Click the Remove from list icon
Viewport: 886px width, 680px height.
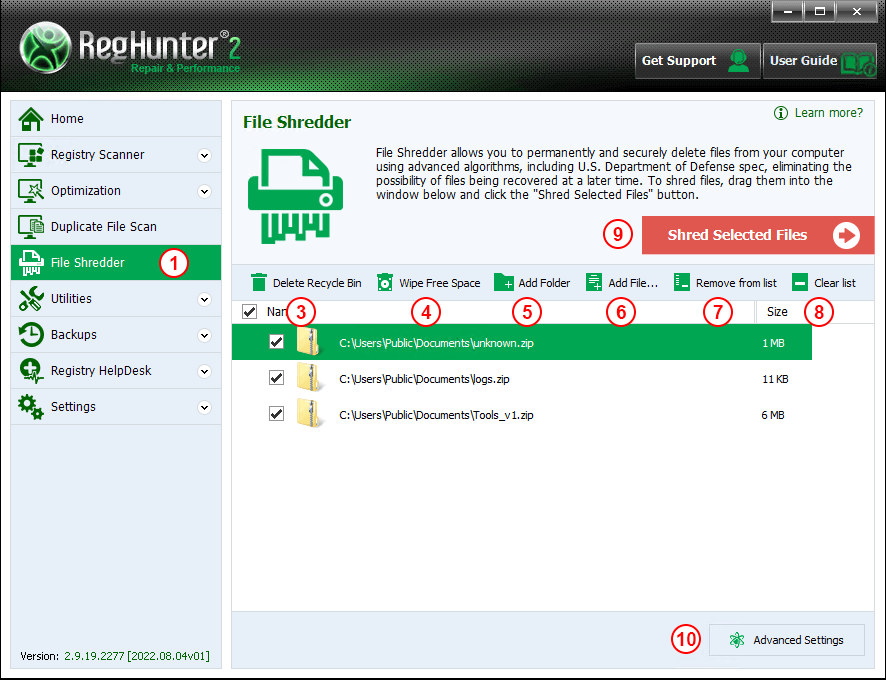[682, 283]
